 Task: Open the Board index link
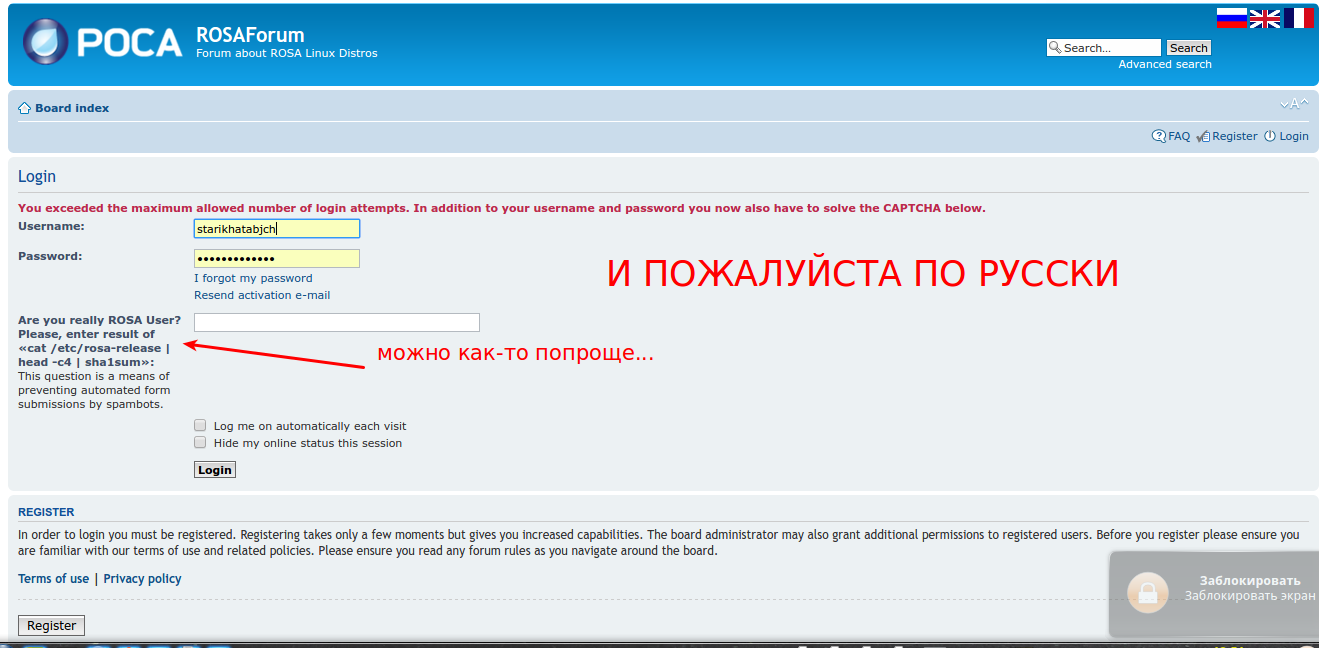tap(72, 108)
